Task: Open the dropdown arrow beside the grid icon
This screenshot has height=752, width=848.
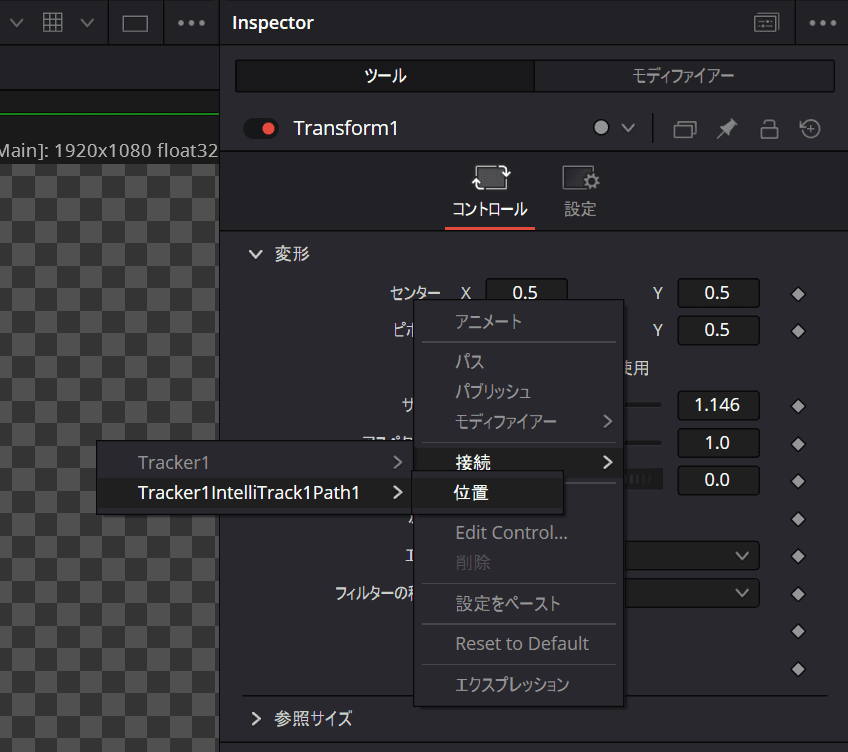Action: (x=87, y=23)
